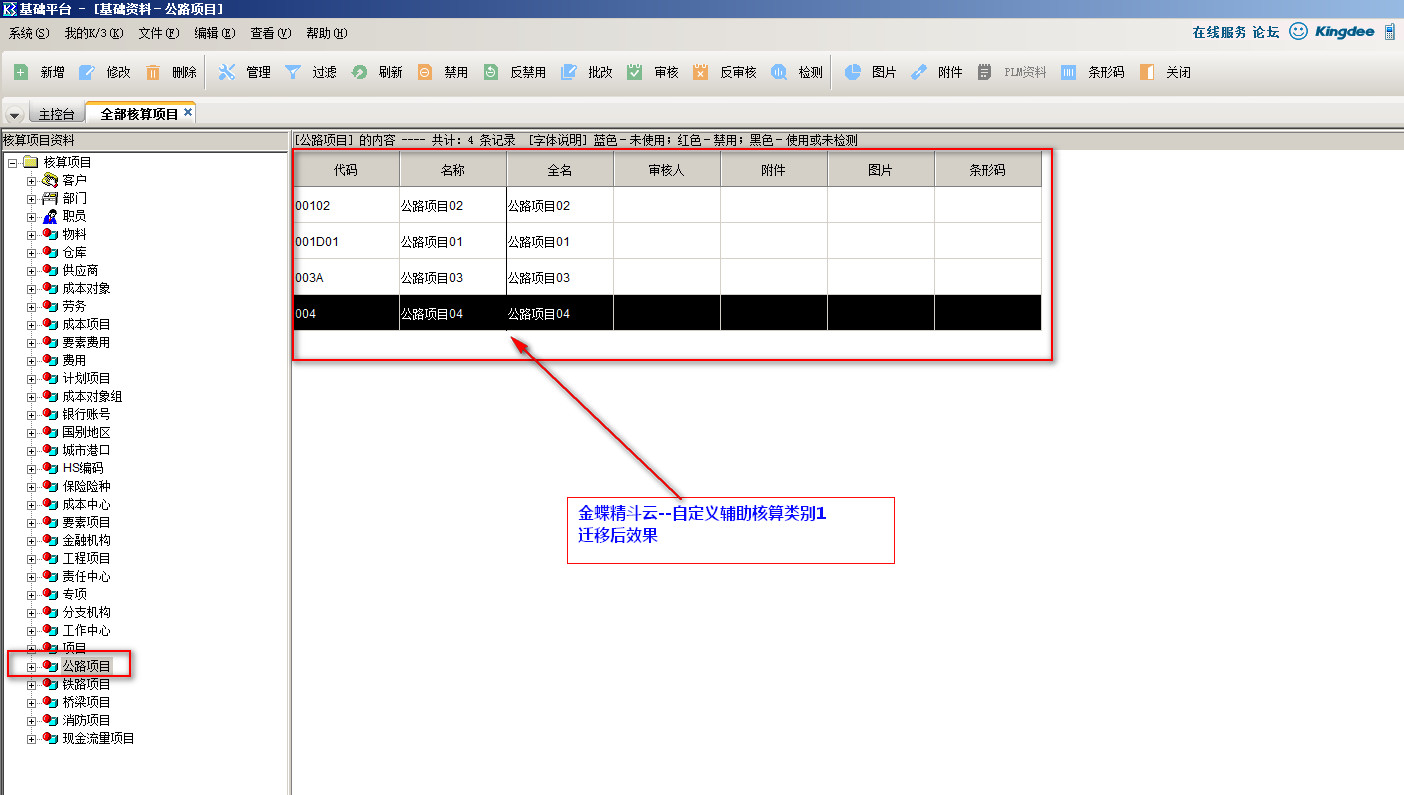Click the 刷新 (Refresh) toolbar icon
Screen dimensions: 1404x795
360,72
